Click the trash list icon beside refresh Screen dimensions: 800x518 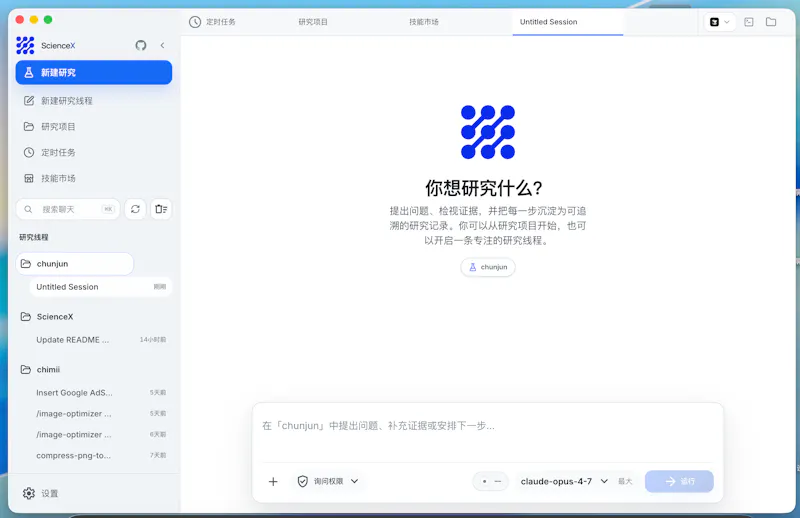coord(161,209)
